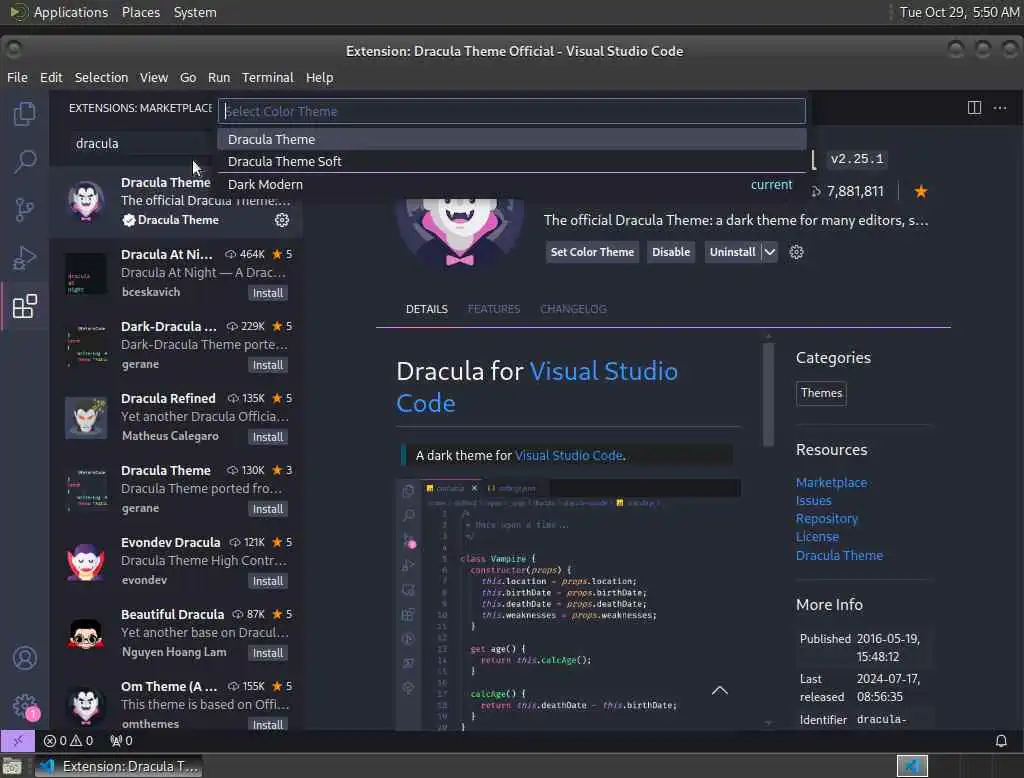Click the ports forwarded status bar item
Screen dimensions: 1024x778
point(121,741)
